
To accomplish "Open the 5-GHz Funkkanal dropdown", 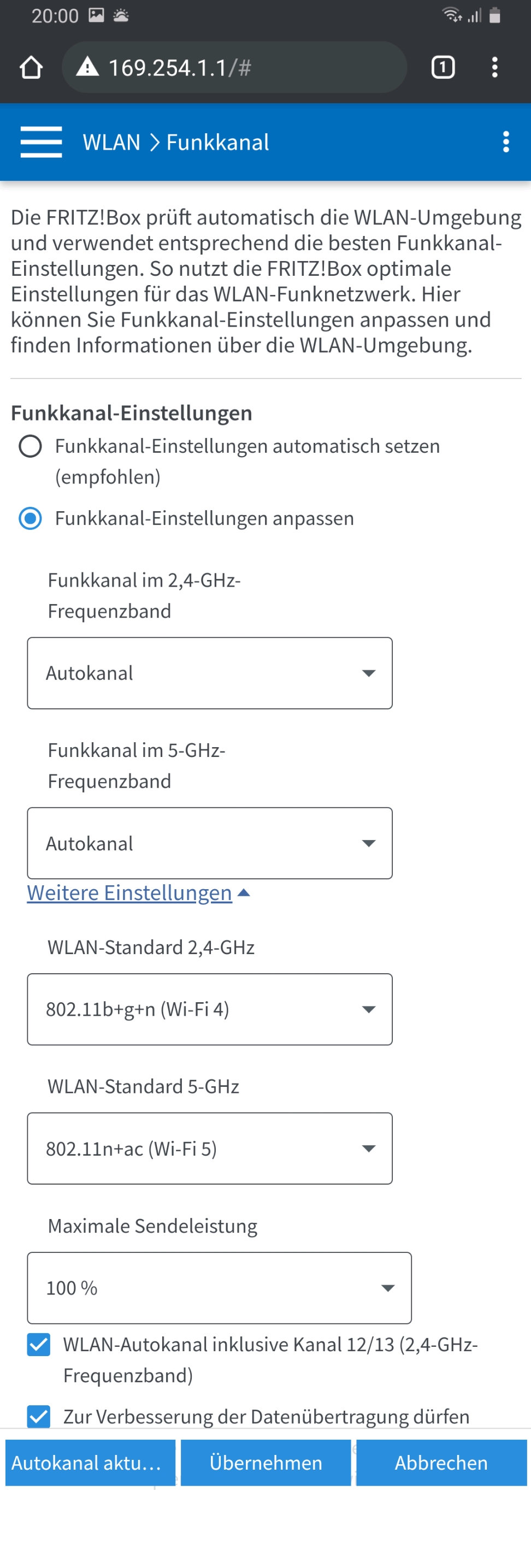I will [x=209, y=843].
